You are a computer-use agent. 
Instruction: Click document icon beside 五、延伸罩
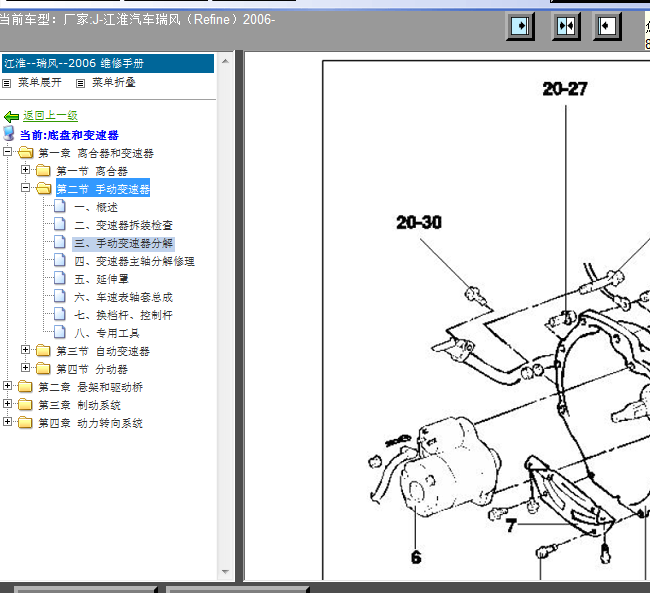tap(60, 277)
